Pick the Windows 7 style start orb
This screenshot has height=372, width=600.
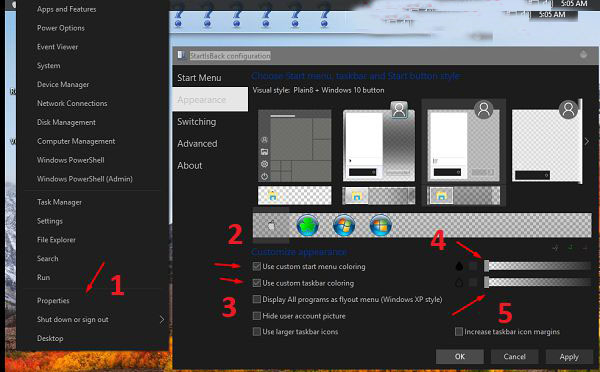344,225
